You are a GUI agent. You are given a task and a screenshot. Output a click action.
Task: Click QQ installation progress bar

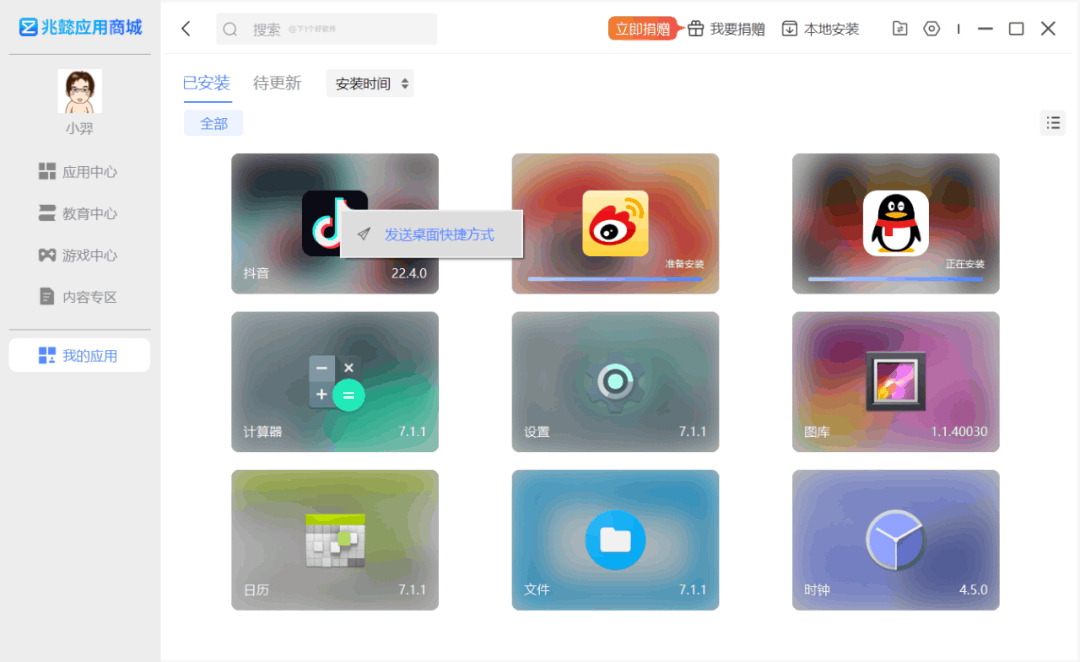pyautogui.click(x=895, y=279)
